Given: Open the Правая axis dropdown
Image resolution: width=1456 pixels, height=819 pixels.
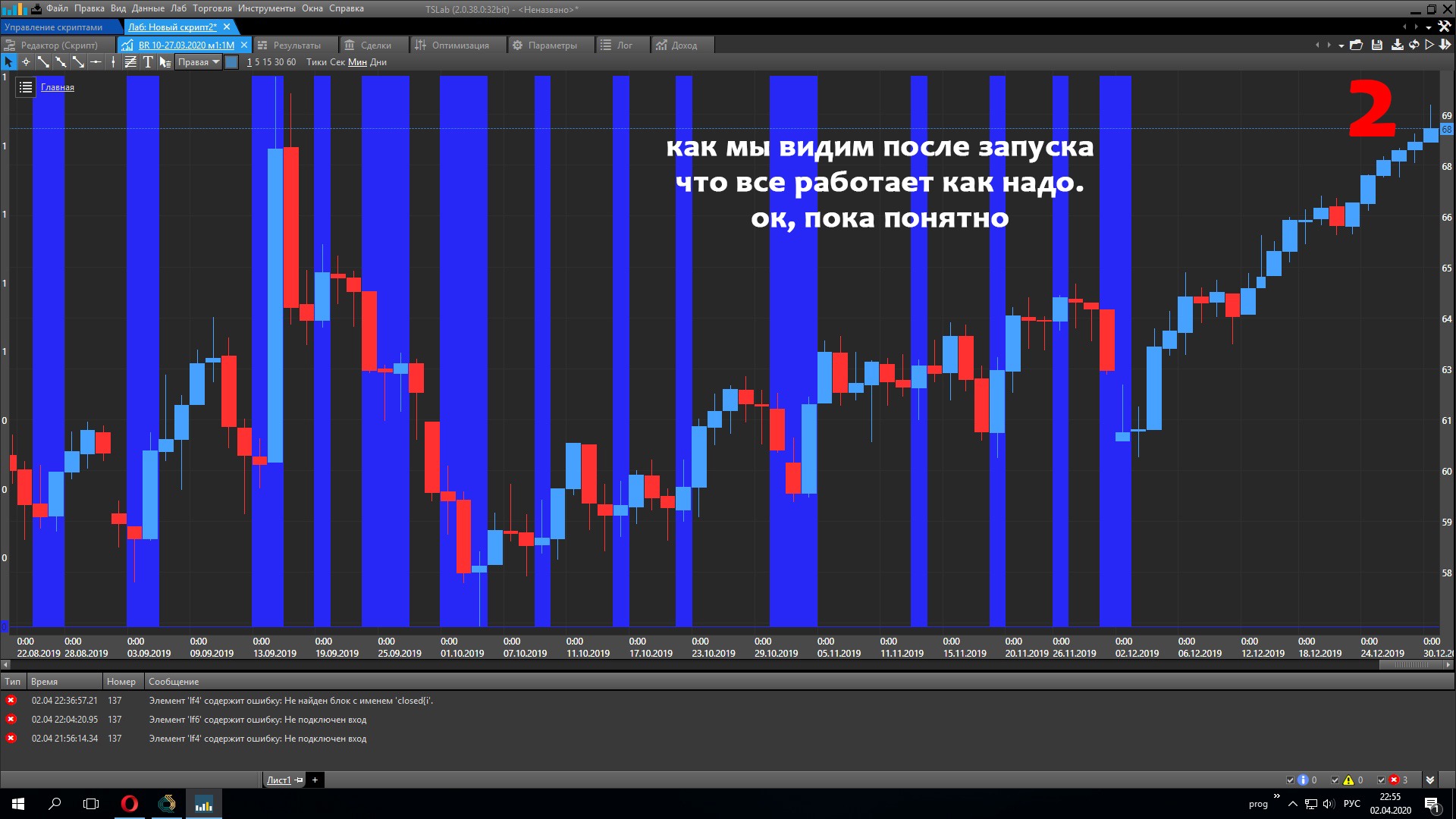Looking at the screenshot, I should tap(198, 62).
